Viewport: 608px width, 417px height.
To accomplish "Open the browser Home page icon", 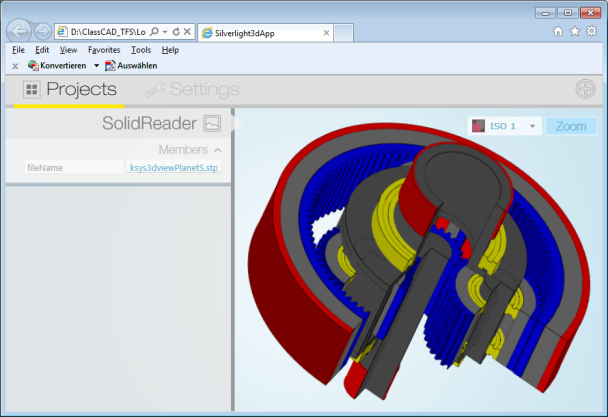I will pos(558,31).
